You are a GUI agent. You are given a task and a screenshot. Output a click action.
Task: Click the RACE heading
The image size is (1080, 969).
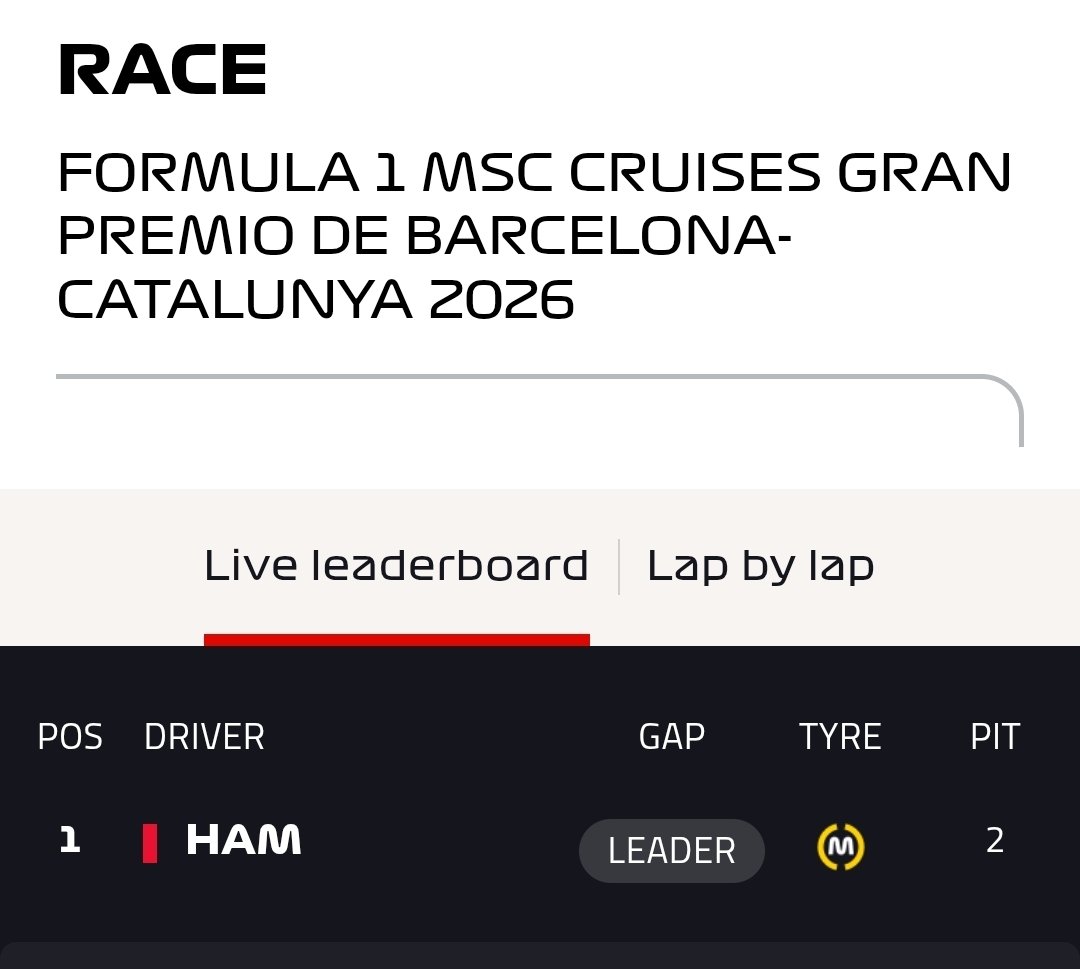point(163,70)
